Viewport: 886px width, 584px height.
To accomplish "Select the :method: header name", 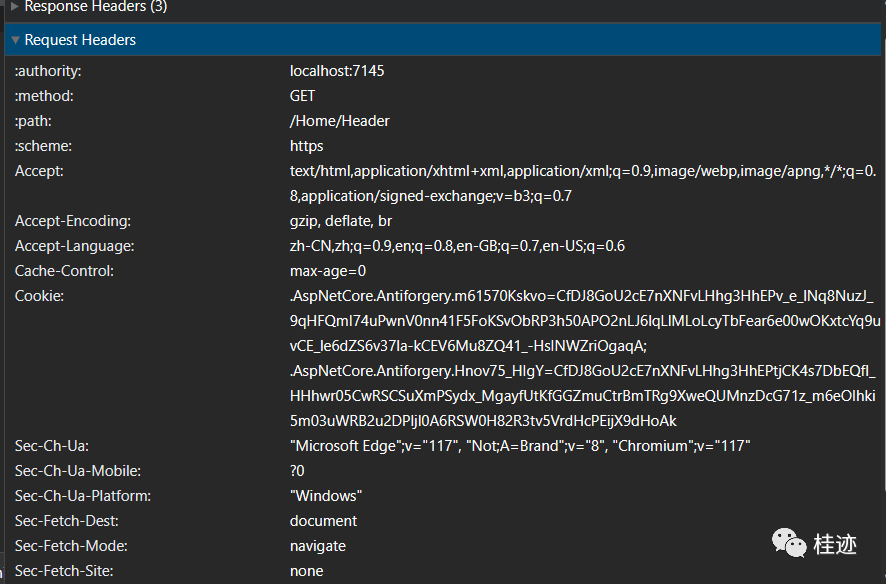I will coord(44,96).
